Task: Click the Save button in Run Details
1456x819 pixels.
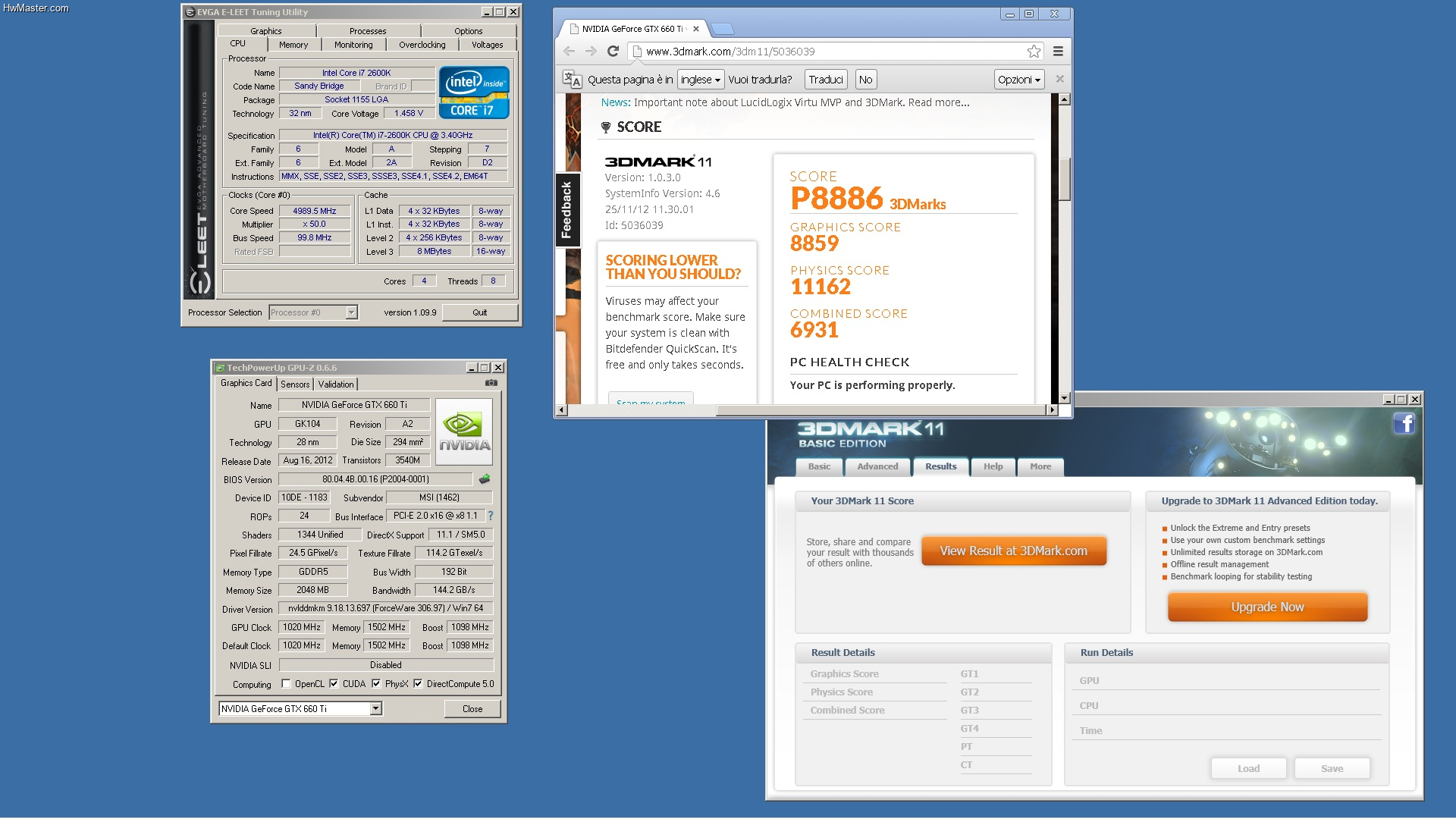Action: [1332, 769]
